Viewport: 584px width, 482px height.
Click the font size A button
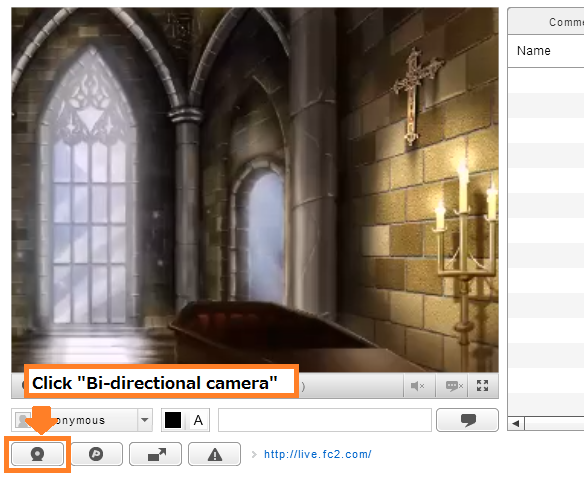(198, 420)
